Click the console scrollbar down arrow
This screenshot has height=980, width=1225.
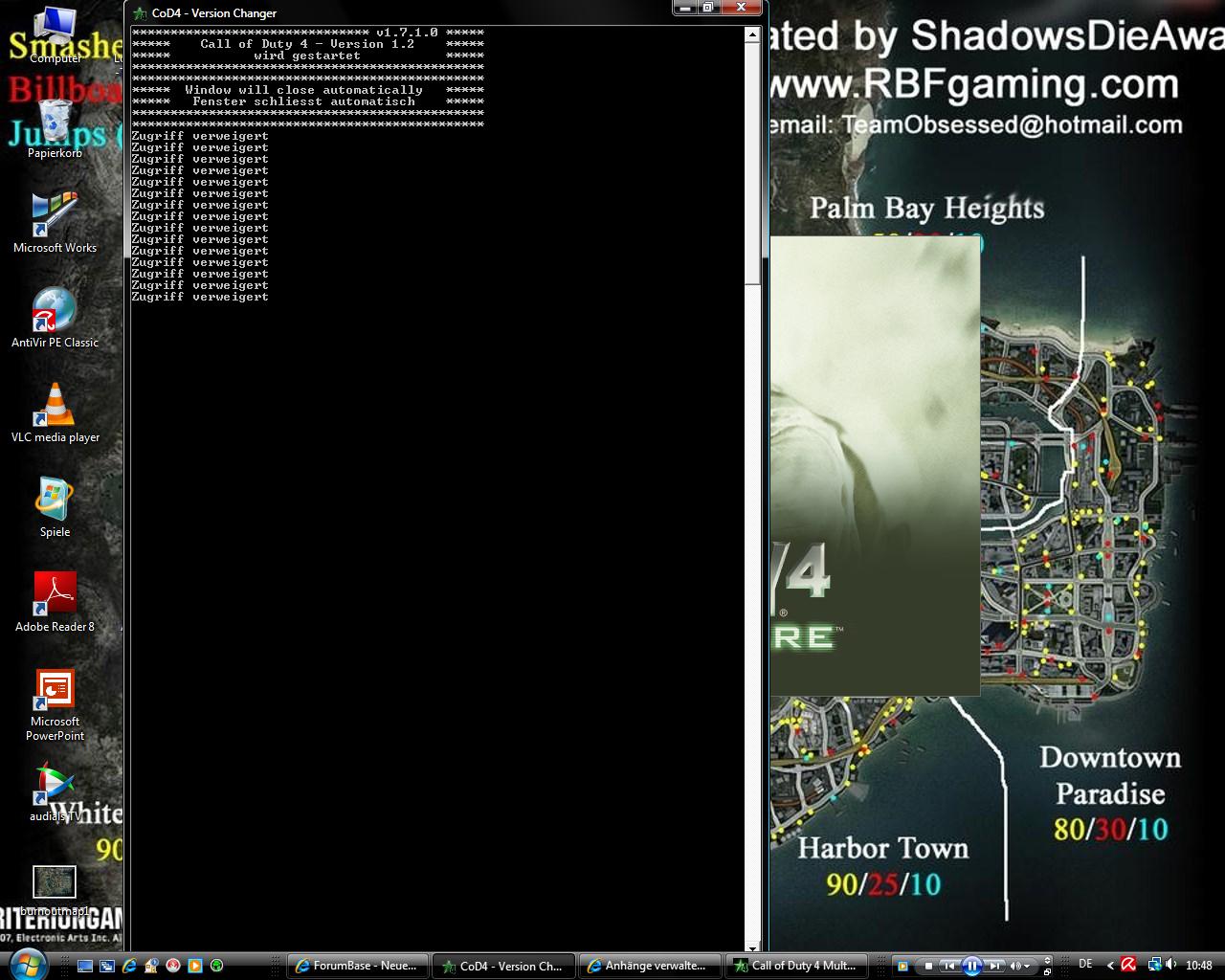point(752,947)
